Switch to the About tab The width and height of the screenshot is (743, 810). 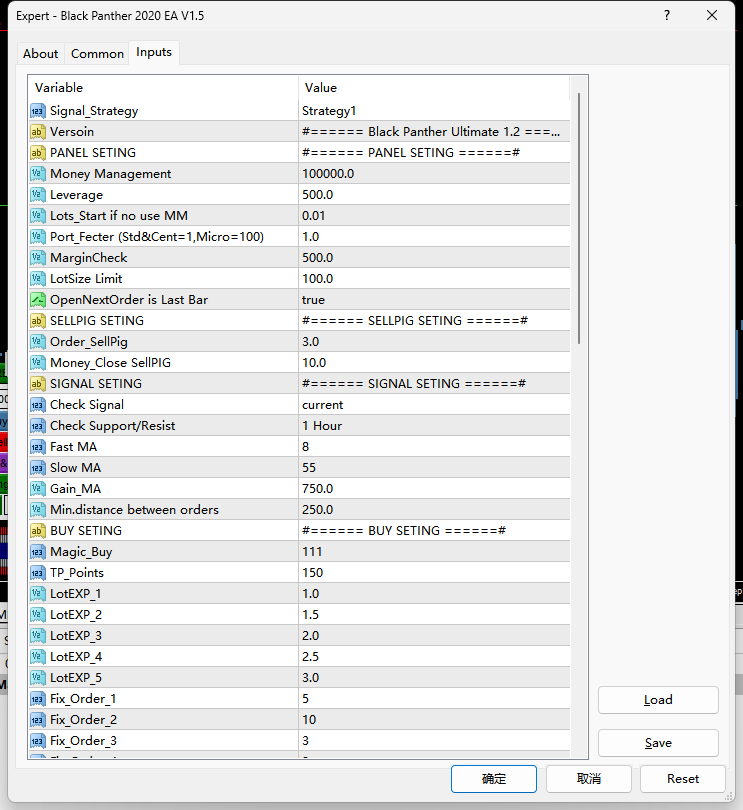pos(40,54)
